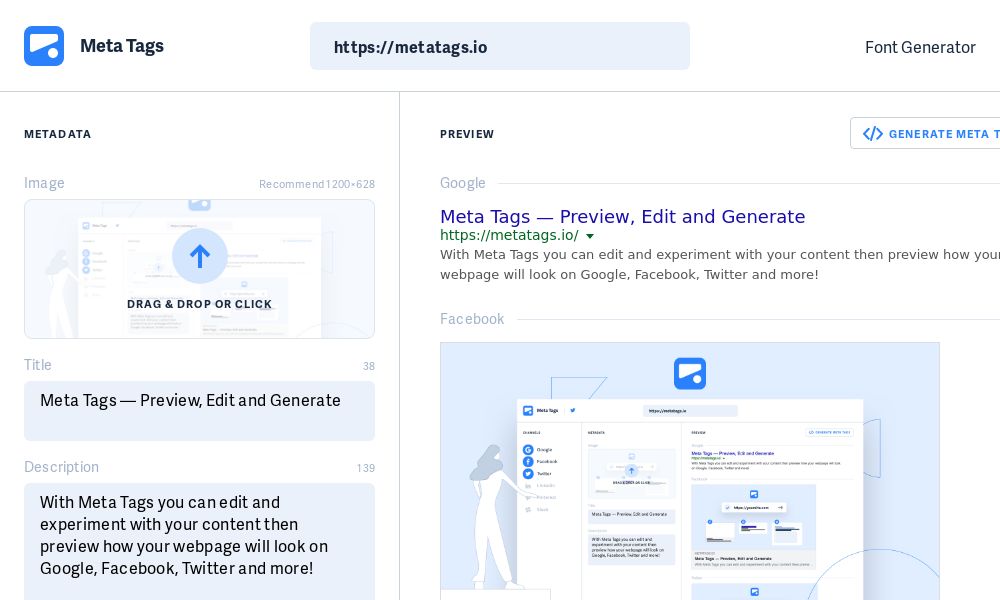Image resolution: width=1000 pixels, height=600 pixels.
Task: Click the Drag & Drop or Click upload zone
Action: click(199, 303)
